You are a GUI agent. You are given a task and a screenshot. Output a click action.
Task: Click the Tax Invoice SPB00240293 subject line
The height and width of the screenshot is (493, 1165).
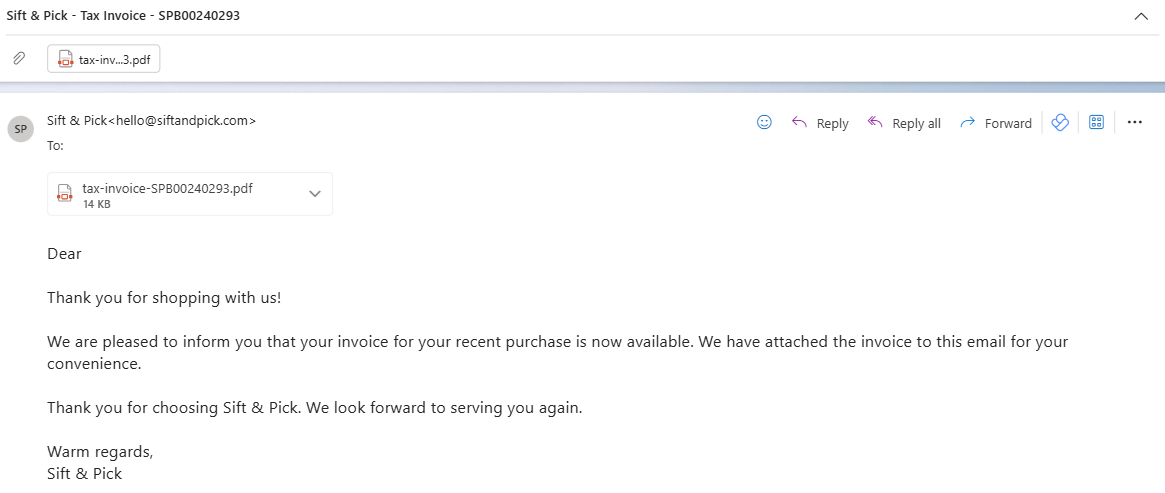click(x=123, y=16)
